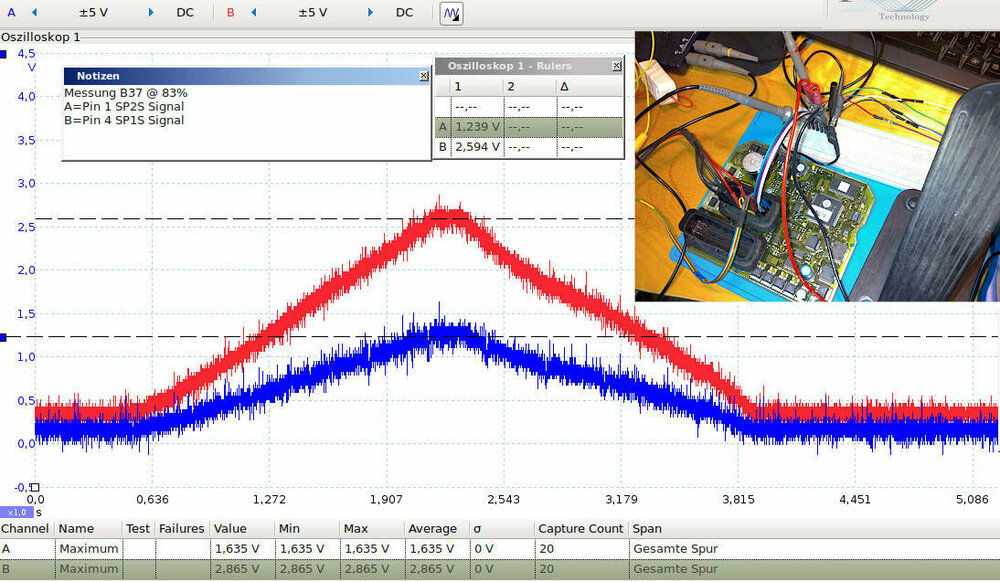Open Channel A ±5 V range dropdown

[93, 13]
